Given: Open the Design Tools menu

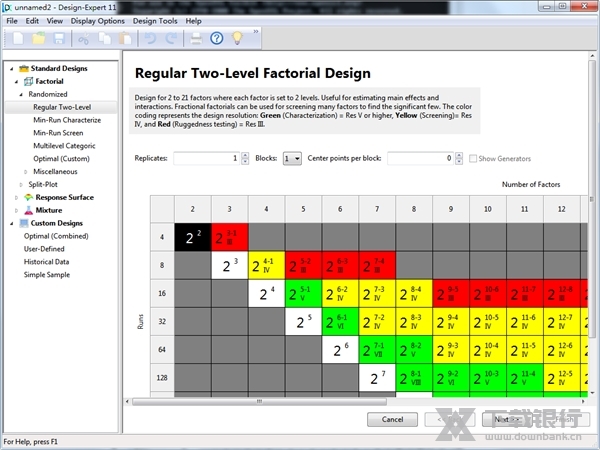Looking at the screenshot, I should [155, 21].
